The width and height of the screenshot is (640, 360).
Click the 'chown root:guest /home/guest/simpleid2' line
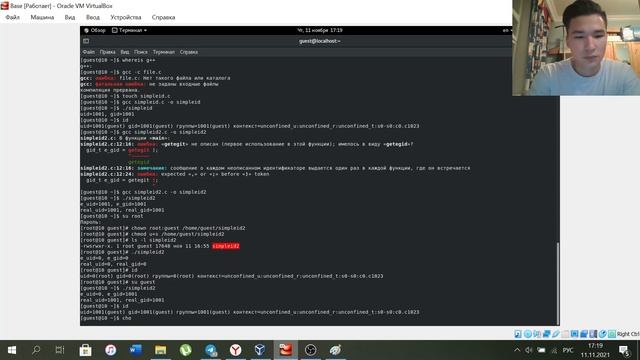(x=163, y=228)
